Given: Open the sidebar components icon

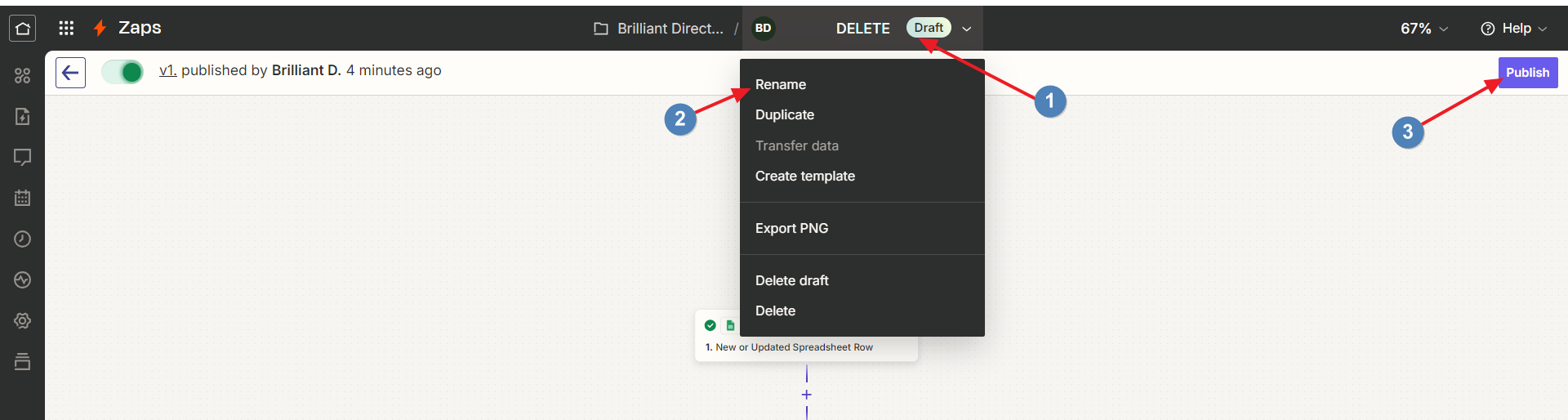Looking at the screenshot, I should (x=22, y=75).
